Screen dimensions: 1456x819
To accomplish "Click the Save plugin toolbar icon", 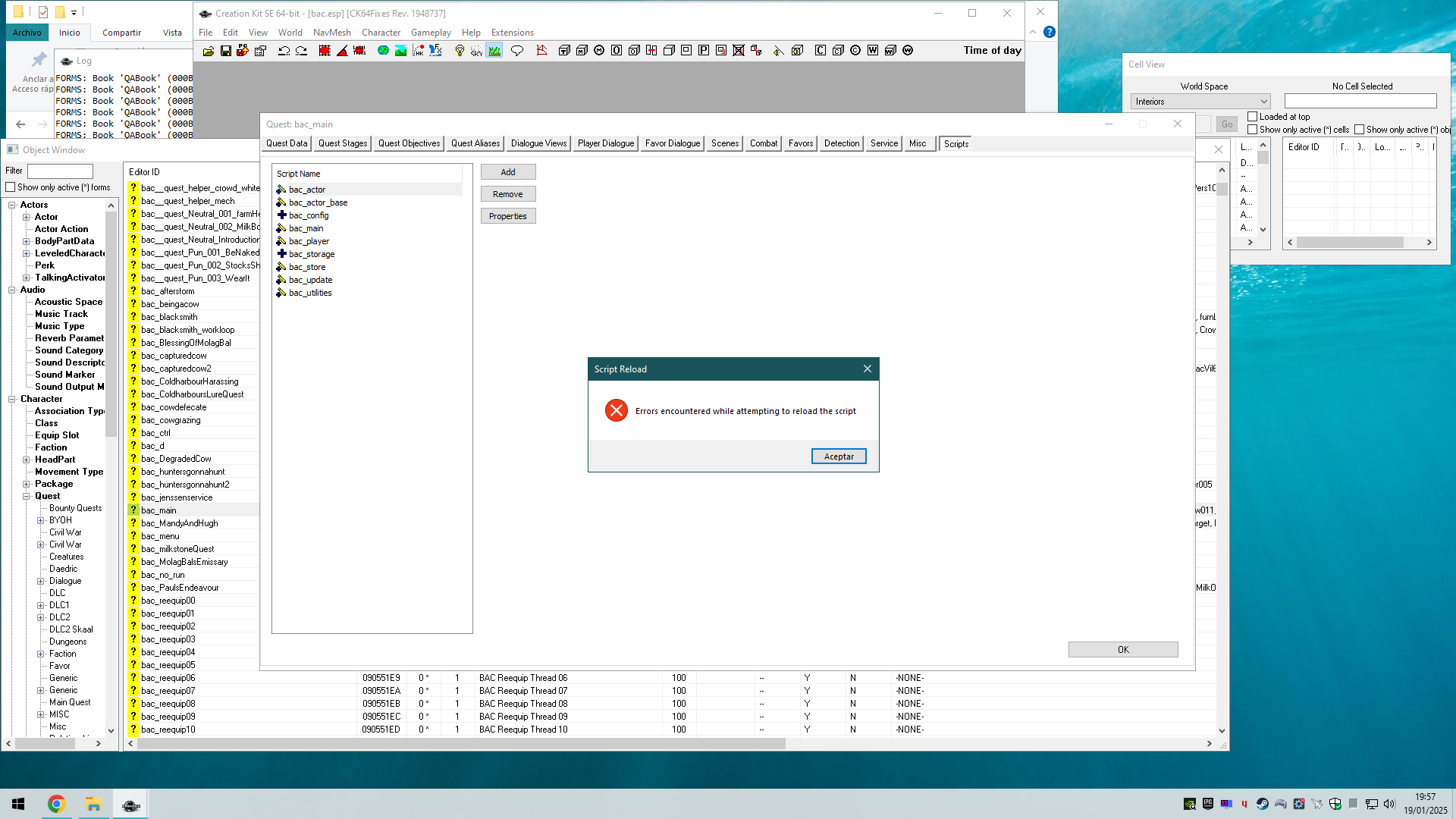I will (x=226, y=51).
